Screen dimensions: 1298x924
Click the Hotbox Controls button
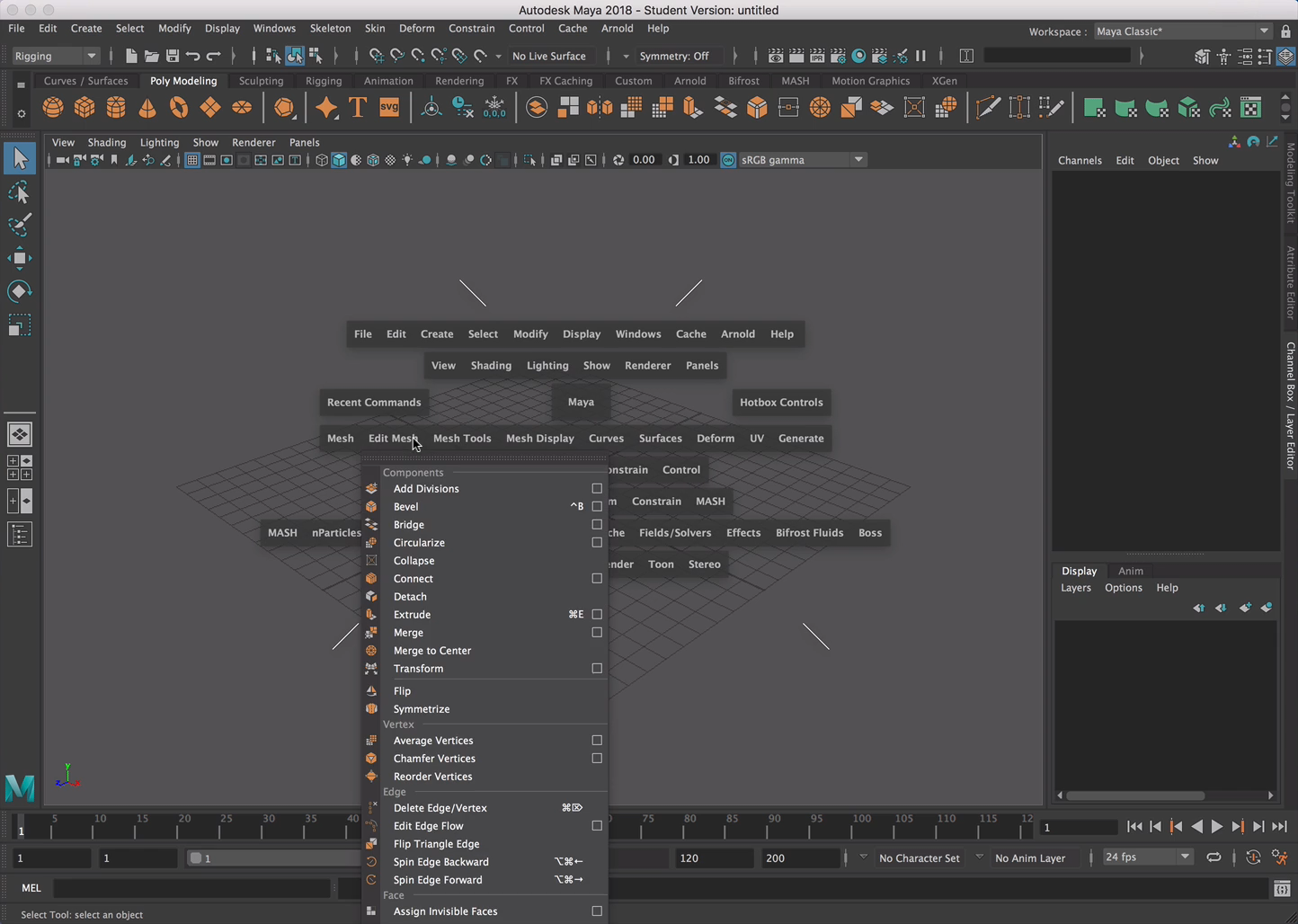[780, 403]
